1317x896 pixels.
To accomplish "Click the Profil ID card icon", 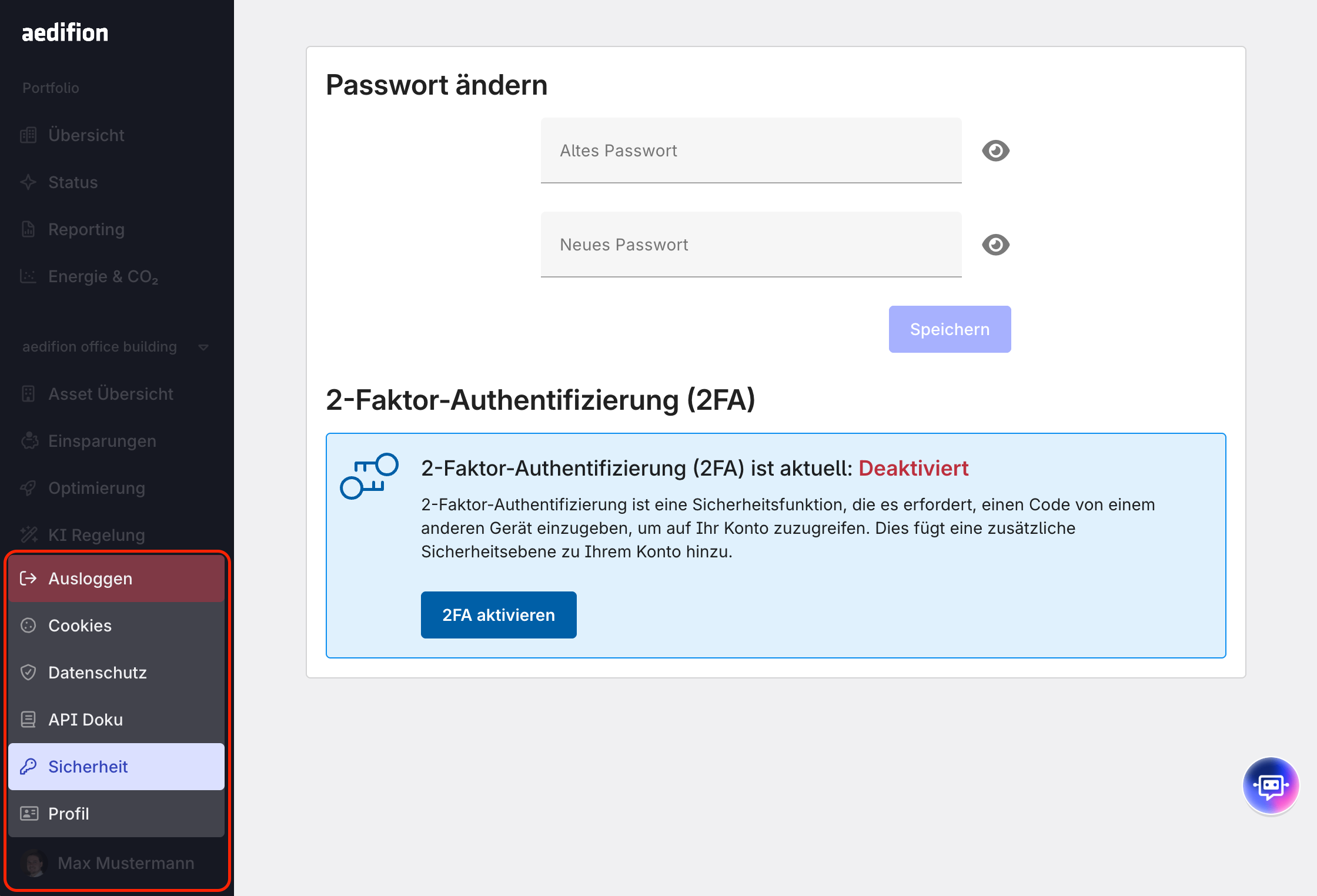I will point(28,814).
